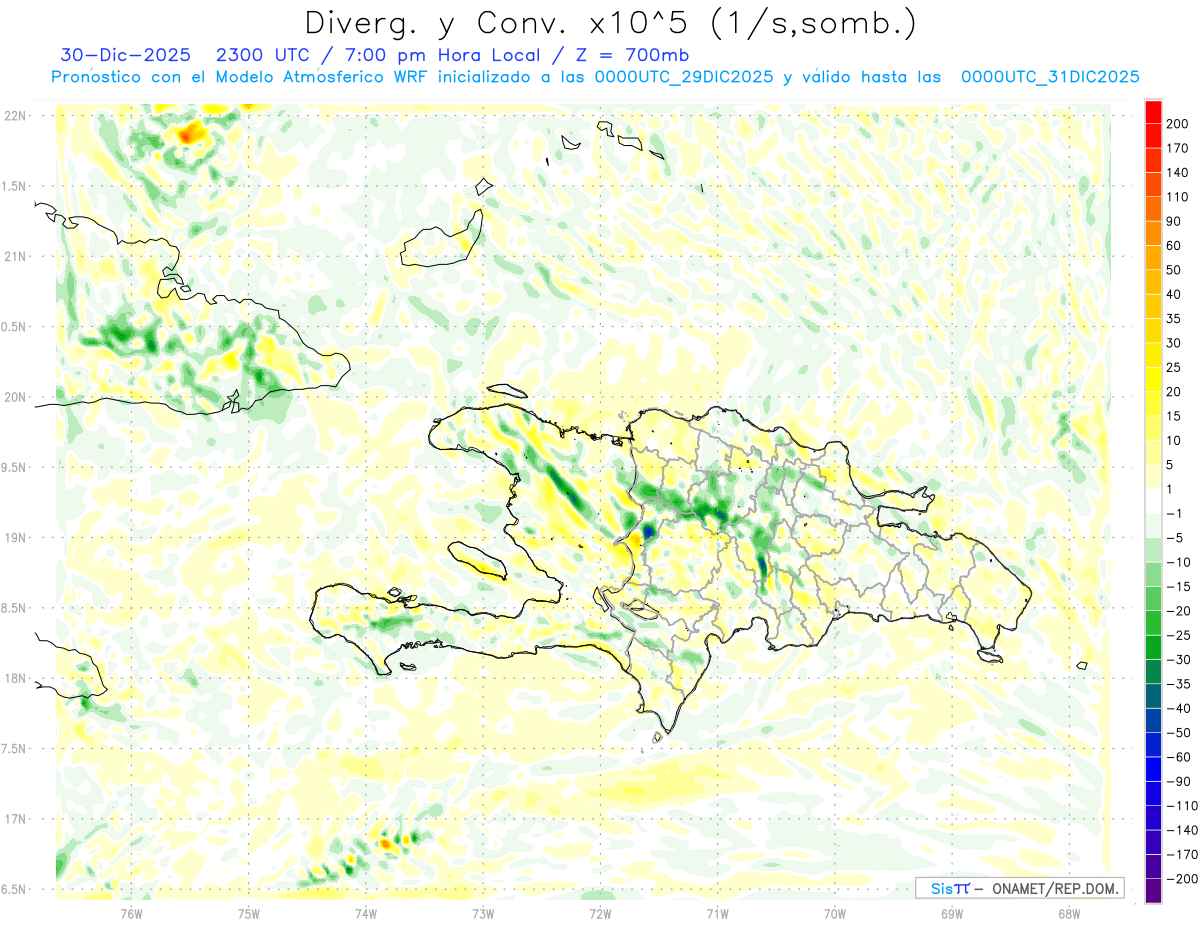Click the title "Diverg. y Conv. x10^5 (1/s,somb.)"
The height and width of the screenshot is (927, 1200).
click(611, 23)
